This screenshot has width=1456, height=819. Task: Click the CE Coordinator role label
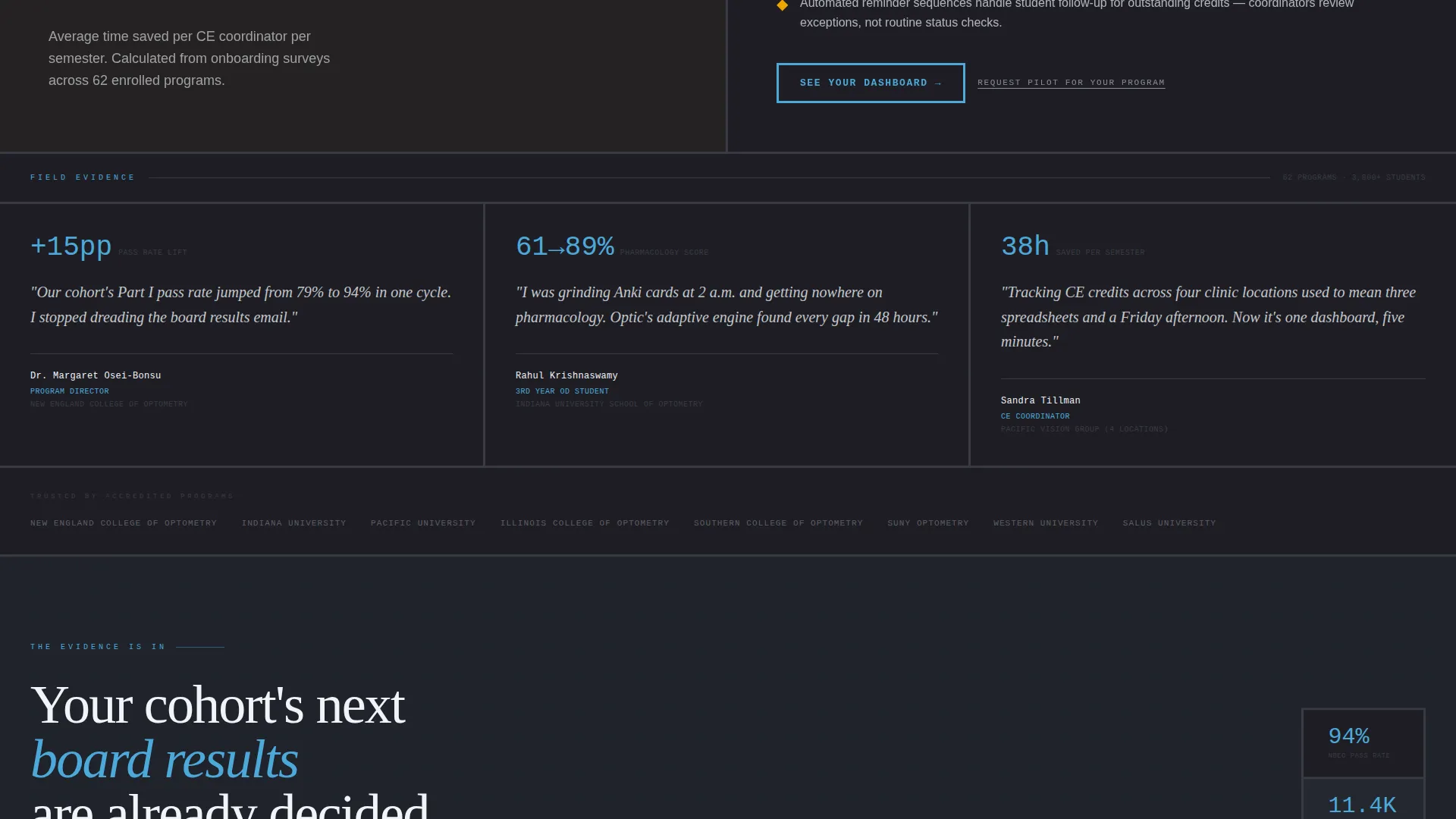pyautogui.click(x=1035, y=416)
